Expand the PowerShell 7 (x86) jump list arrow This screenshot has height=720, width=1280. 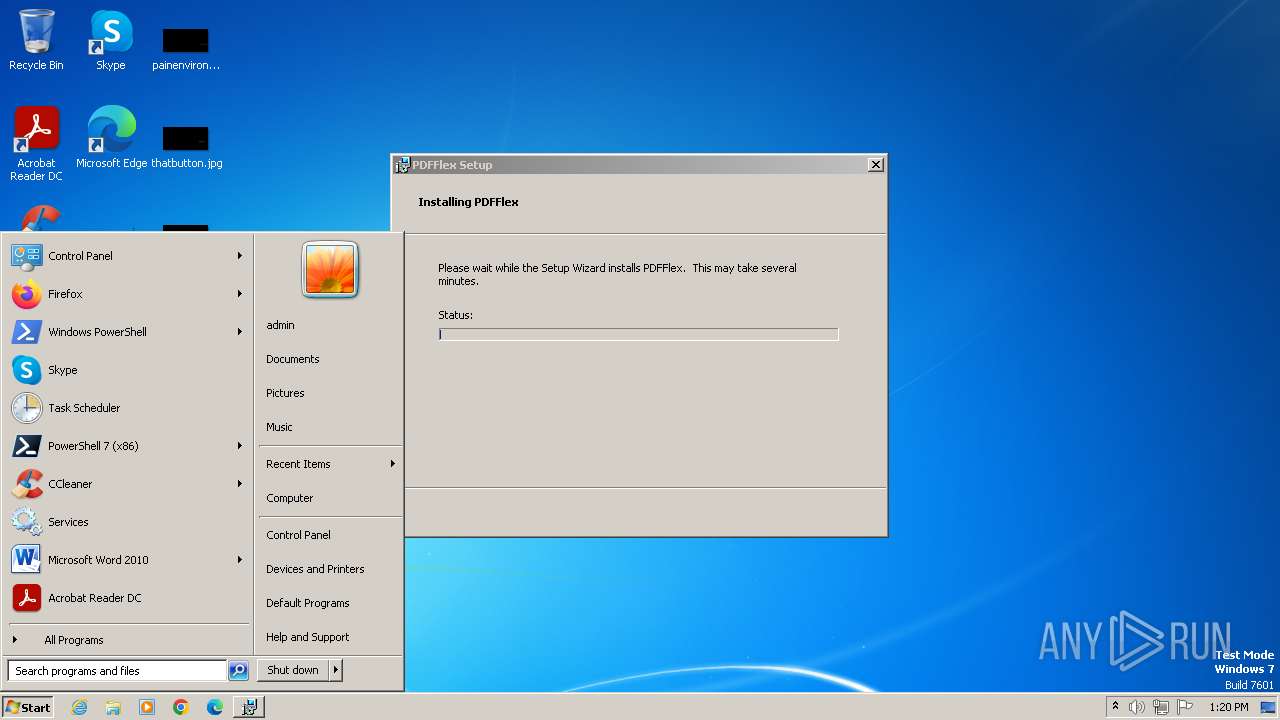pyautogui.click(x=240, y=446)
